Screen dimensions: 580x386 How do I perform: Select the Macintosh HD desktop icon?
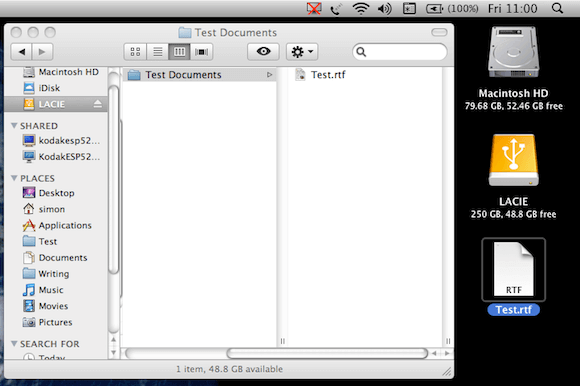tap(513, 52)
